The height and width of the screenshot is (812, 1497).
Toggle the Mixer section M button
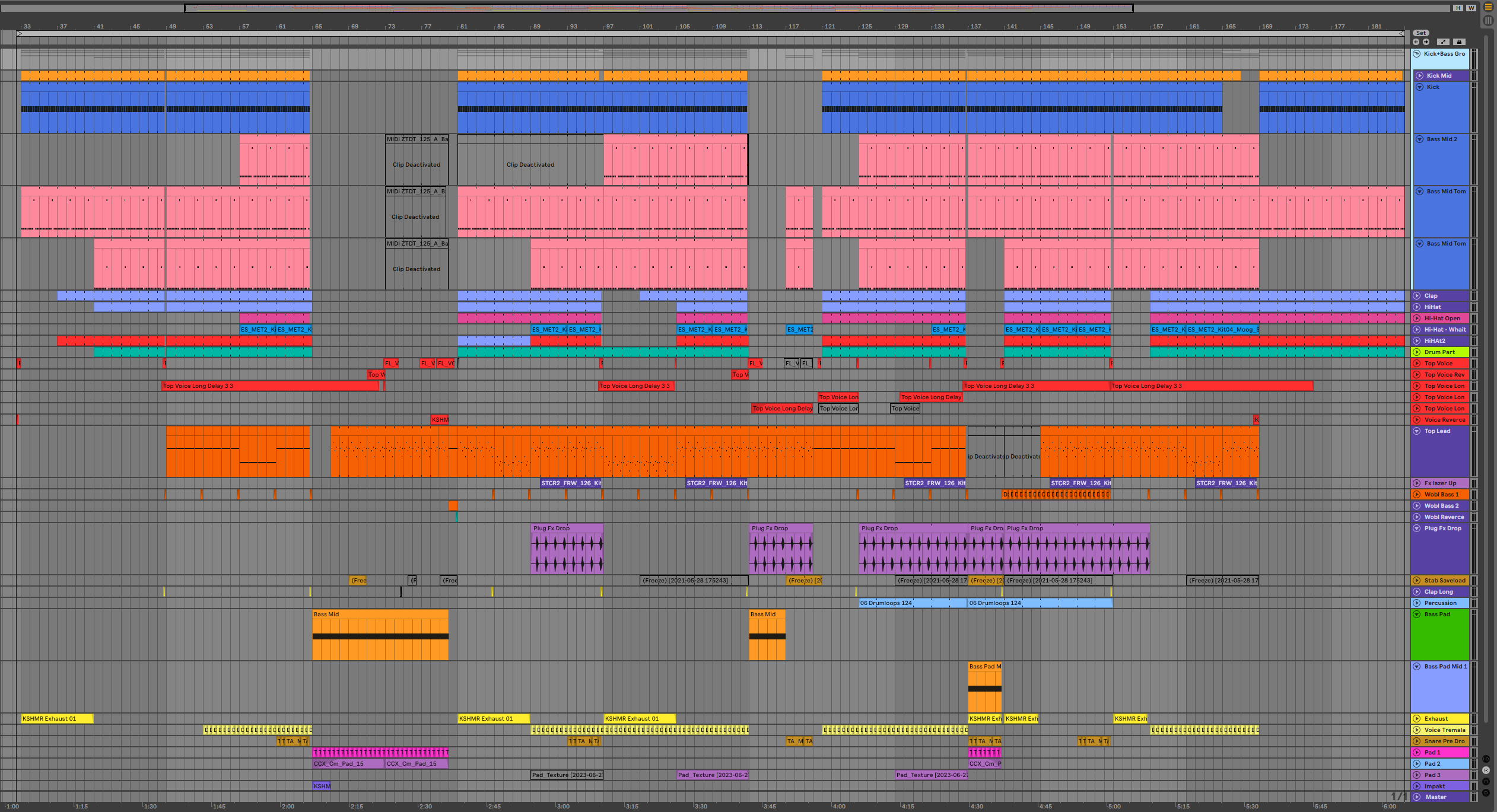(x=1486, y=782)
